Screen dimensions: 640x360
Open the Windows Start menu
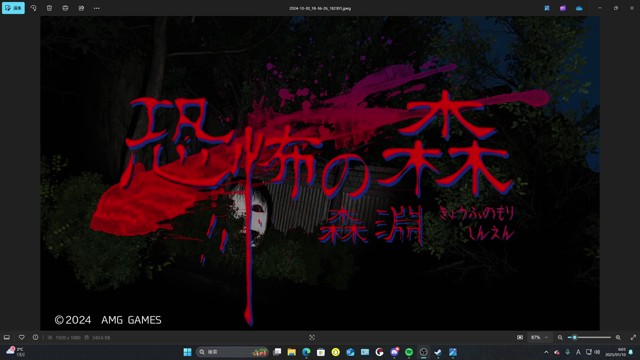click(187, 352)
